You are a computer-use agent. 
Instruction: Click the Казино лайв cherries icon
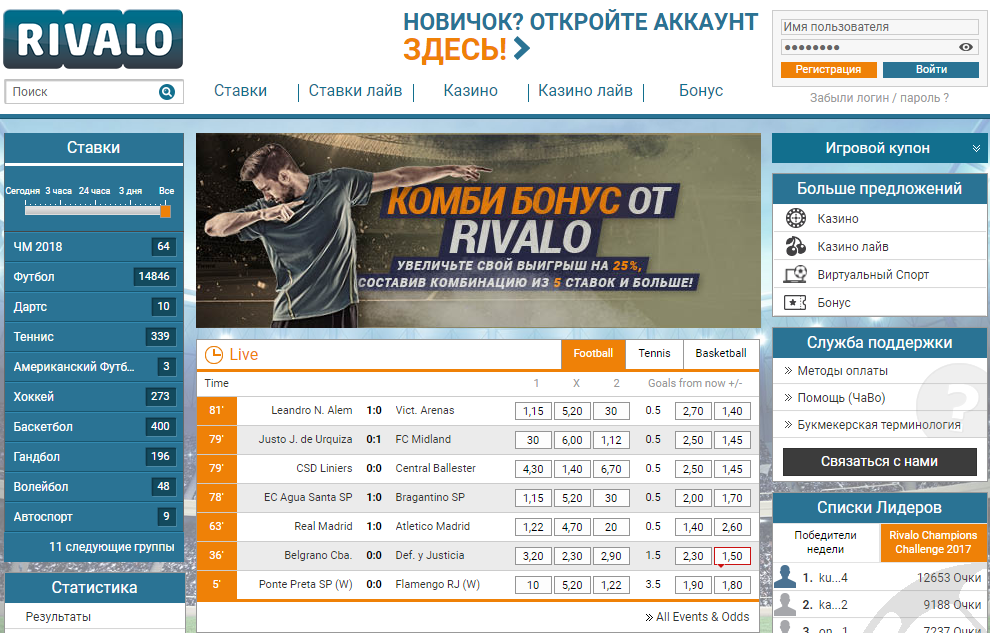click(x=796, y=246)
